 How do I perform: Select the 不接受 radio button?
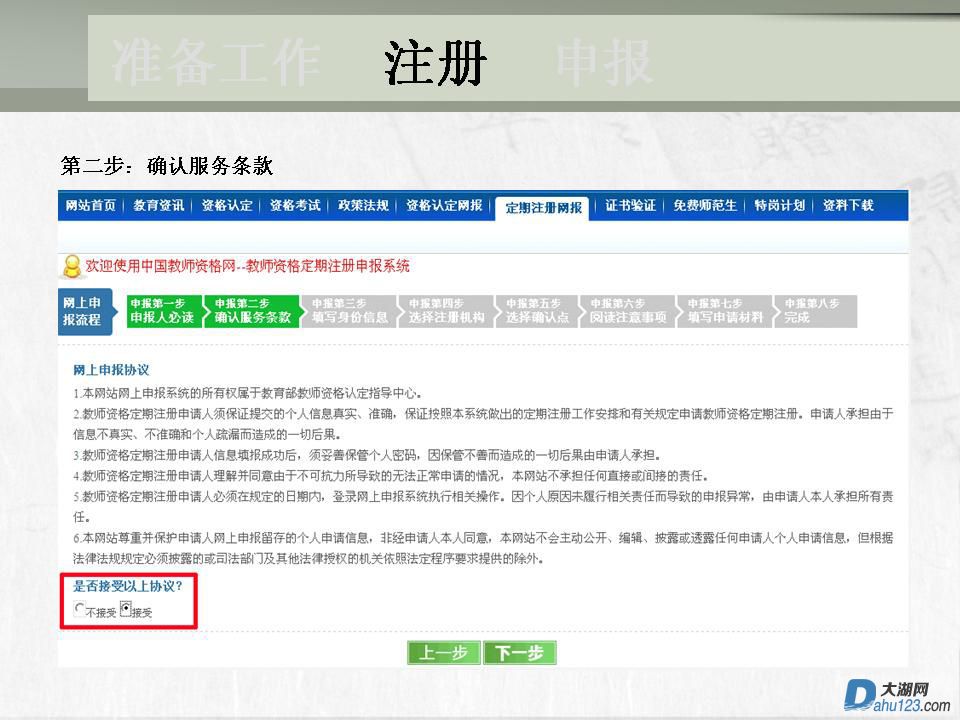[x=80, y=609]
